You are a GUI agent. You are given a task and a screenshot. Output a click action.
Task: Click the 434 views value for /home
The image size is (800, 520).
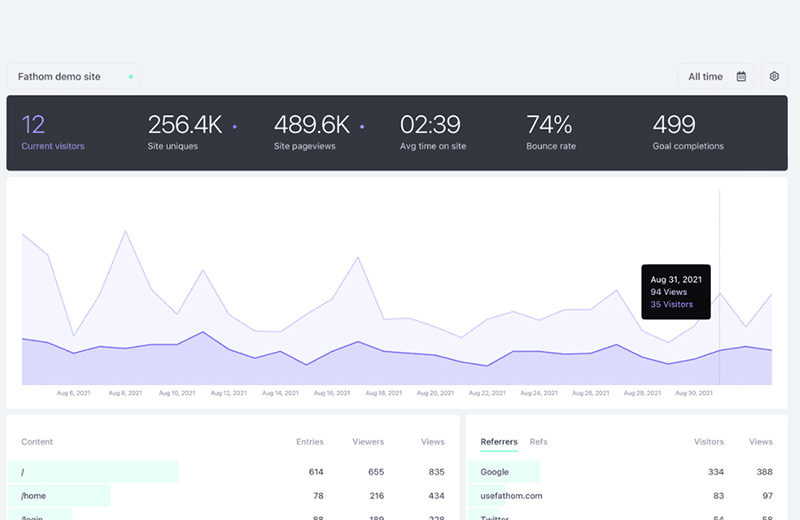point(436,496)
